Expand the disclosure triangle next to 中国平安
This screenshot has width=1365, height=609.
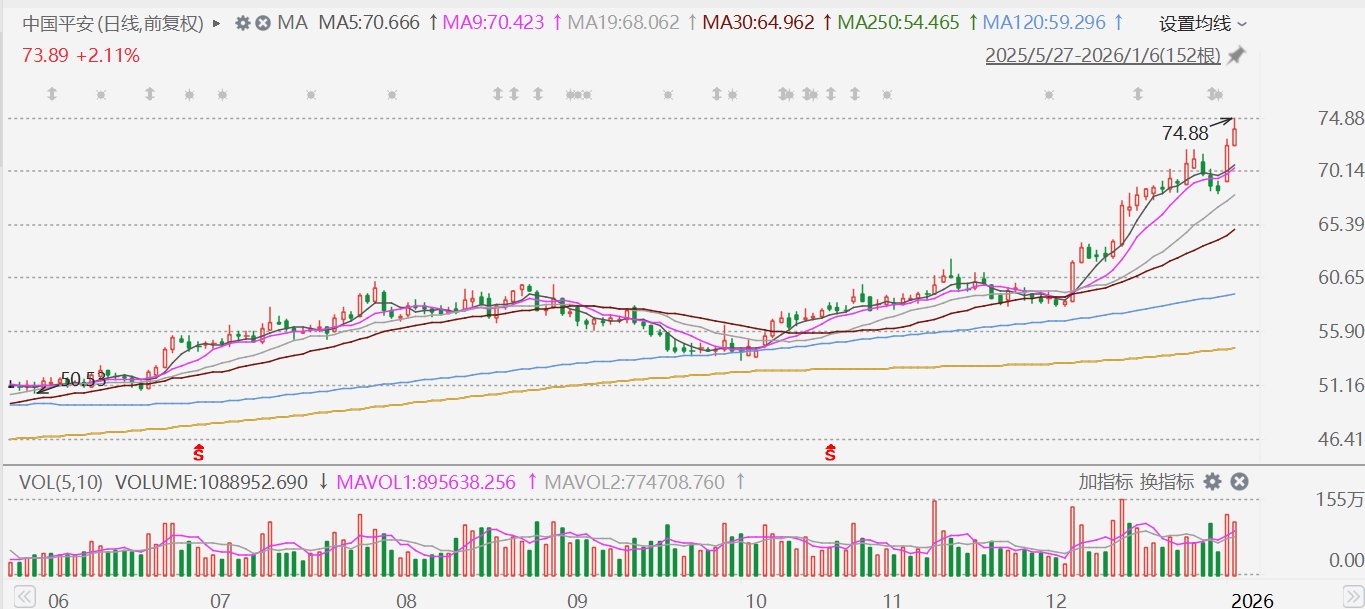[x=215, y=22]
